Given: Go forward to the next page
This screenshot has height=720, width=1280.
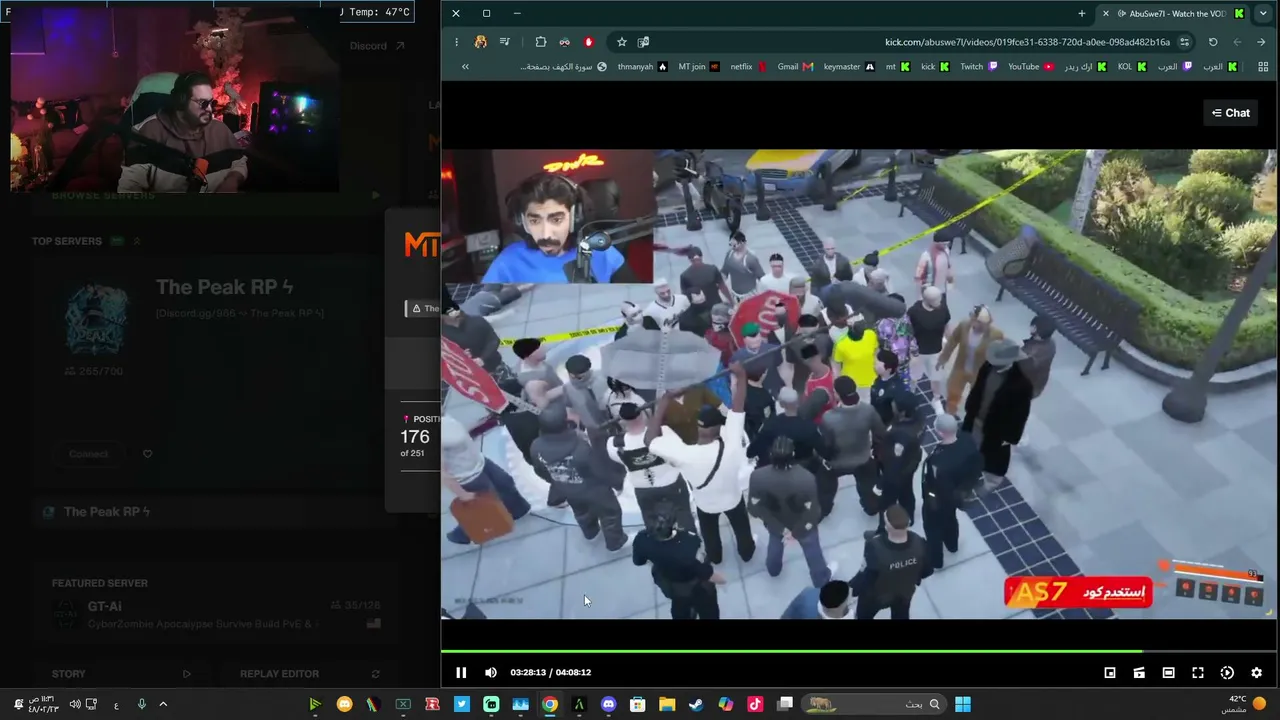Looking at the screenshot, I should coord(1237,42).
